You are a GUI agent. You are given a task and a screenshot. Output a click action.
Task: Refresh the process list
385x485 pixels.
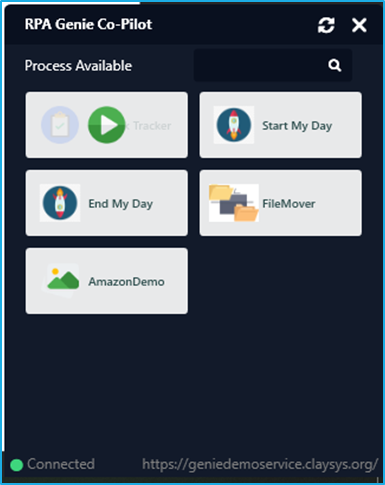point(326,25)
